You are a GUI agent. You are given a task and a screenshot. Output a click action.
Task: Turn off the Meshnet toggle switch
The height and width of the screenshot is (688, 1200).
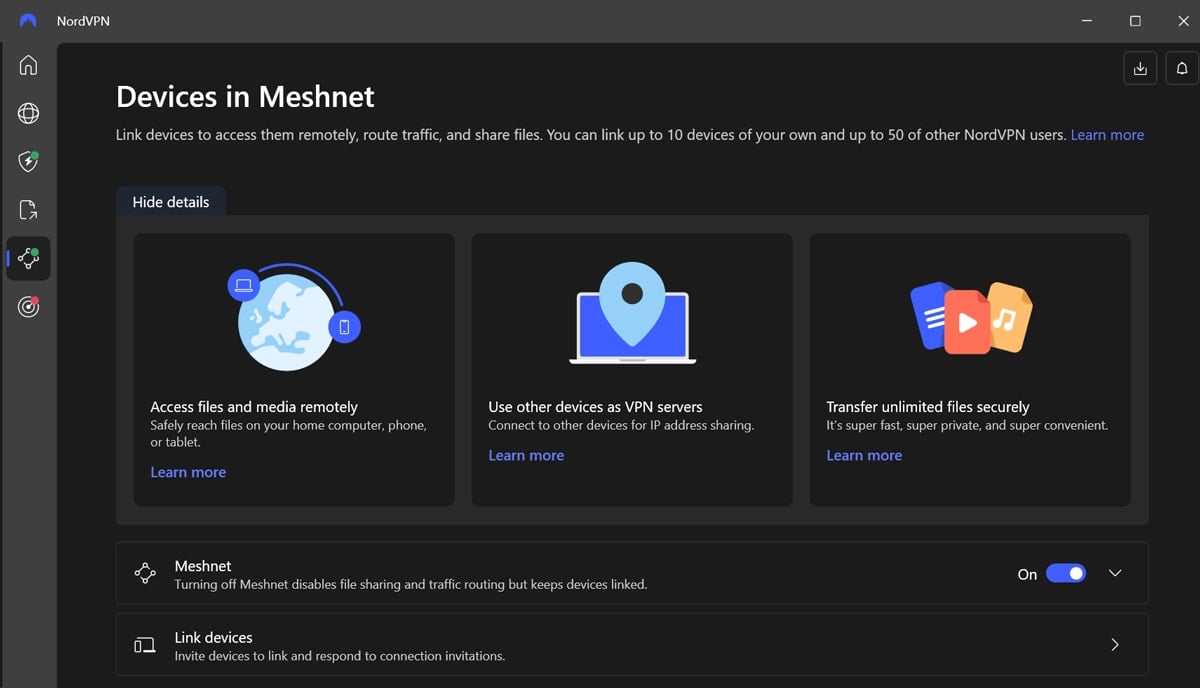click(1065, 574)
